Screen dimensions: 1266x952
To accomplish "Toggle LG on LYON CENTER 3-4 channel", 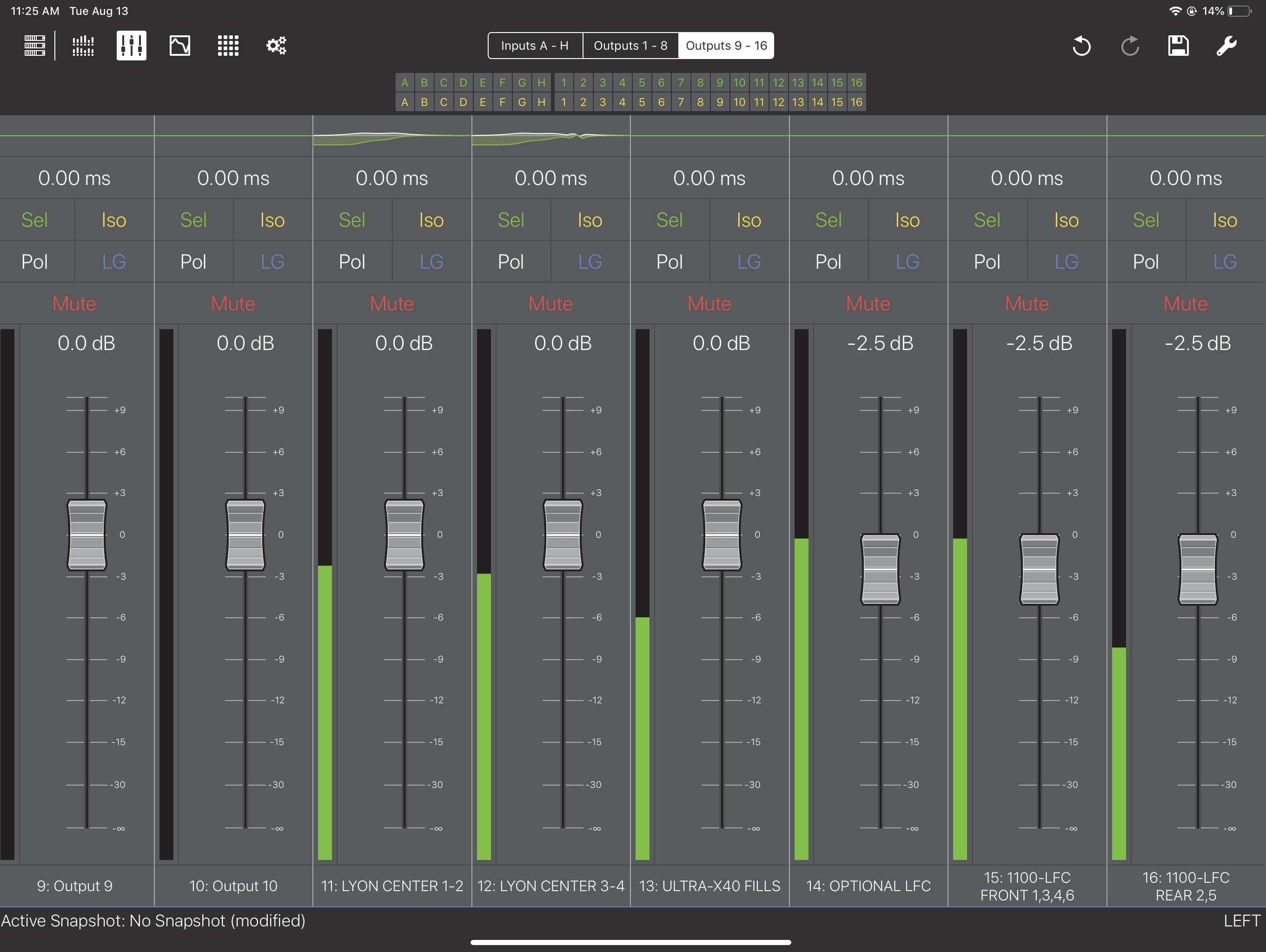I will point(590,261).
